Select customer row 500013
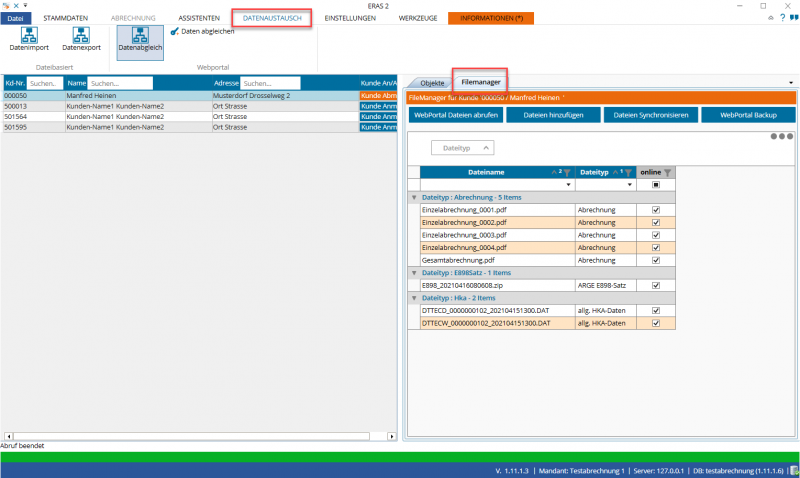Viewport: 800px width, 478px height. (x=200, y=106)
